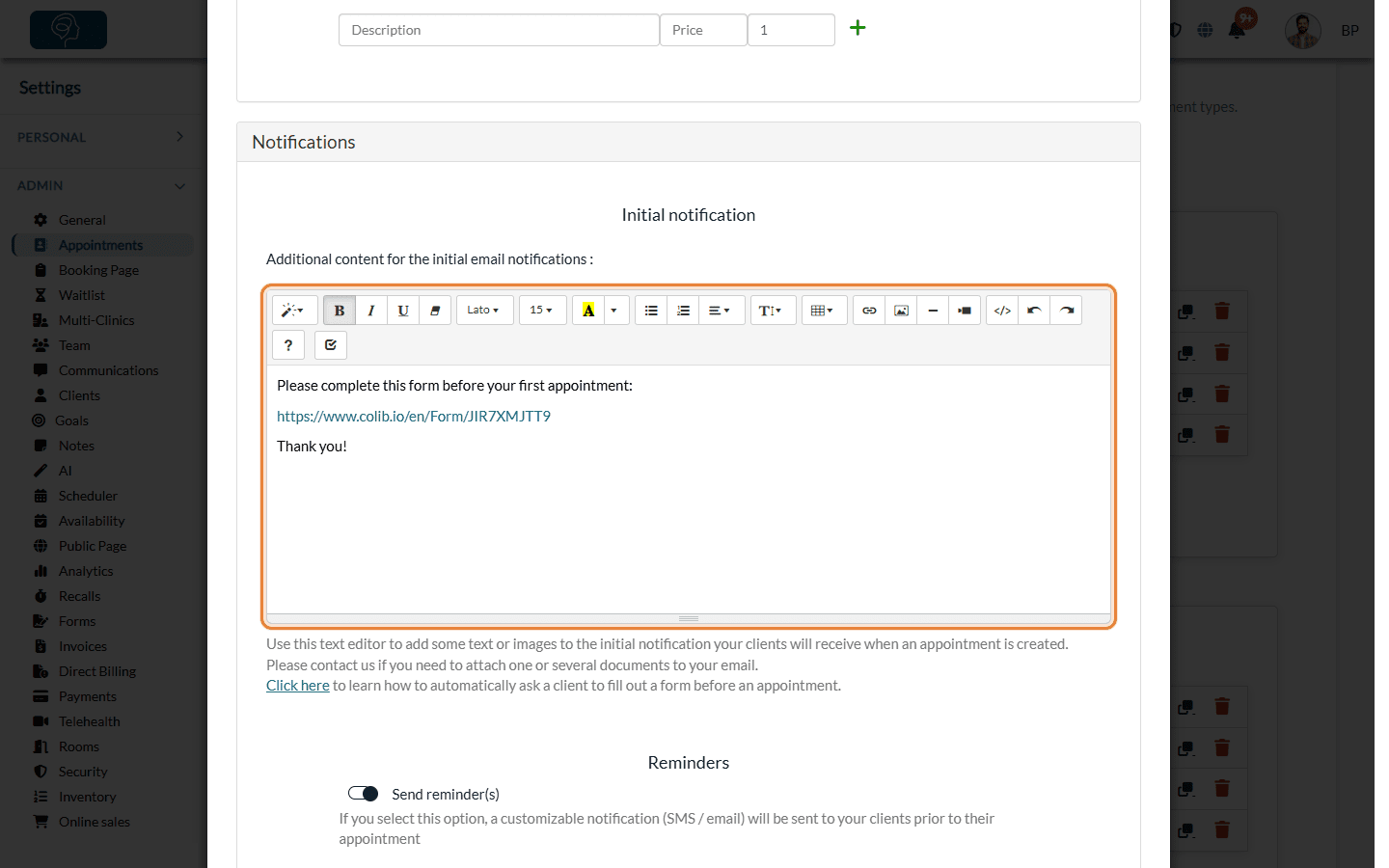Screen dimensions: 1389x868
Task: Toggle underline formatting in the editor
Action: tap(403, 311)
